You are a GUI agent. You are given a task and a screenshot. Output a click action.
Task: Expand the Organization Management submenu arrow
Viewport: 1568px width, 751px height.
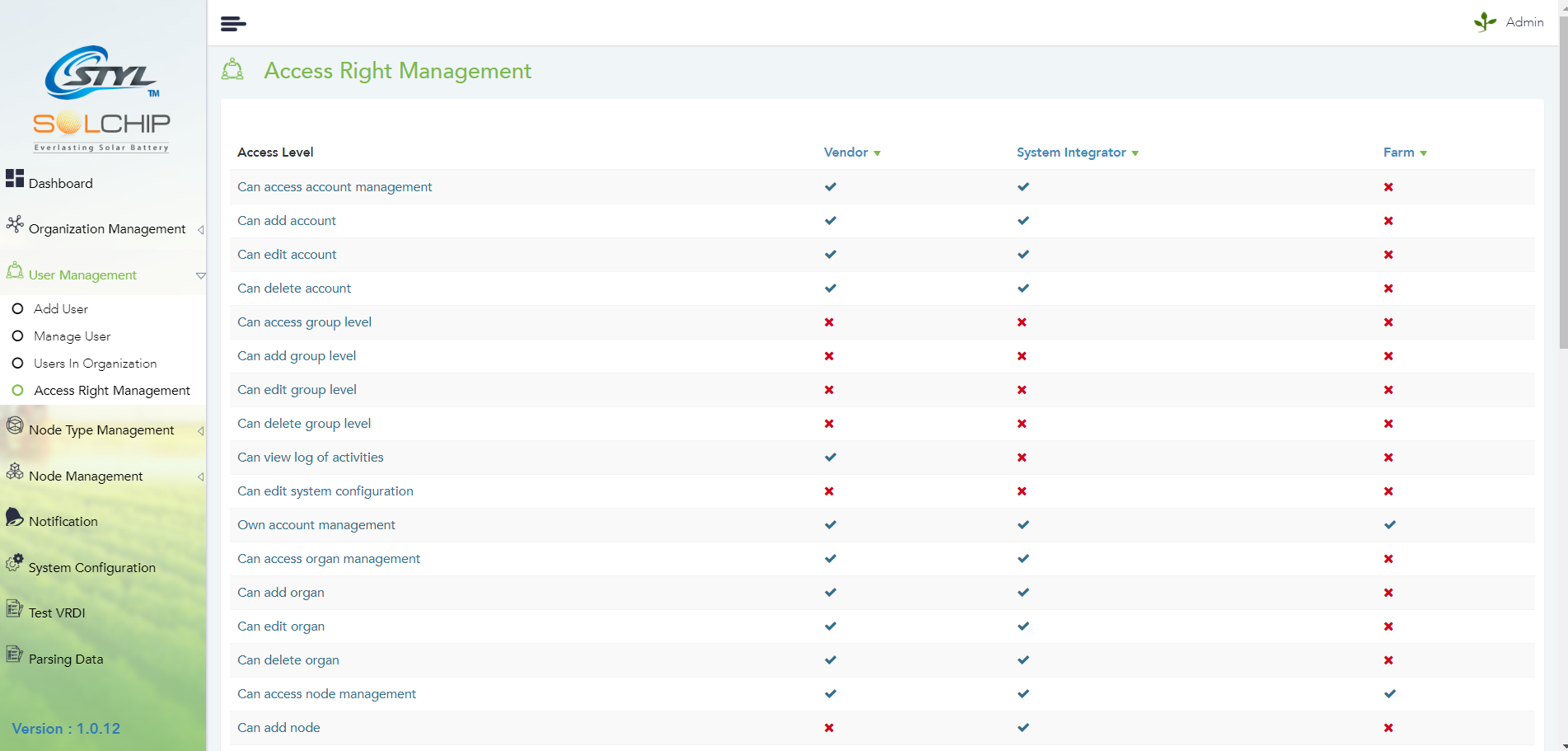(200, 230)
